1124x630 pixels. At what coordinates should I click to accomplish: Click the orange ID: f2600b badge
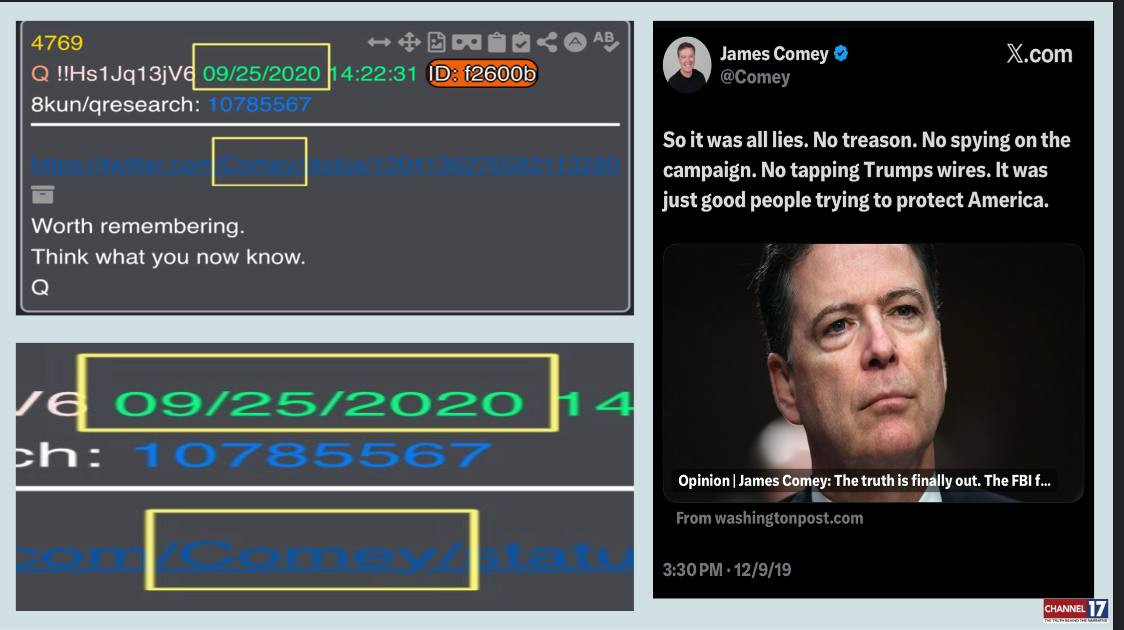pyautogui.click(x=482, y=74)
